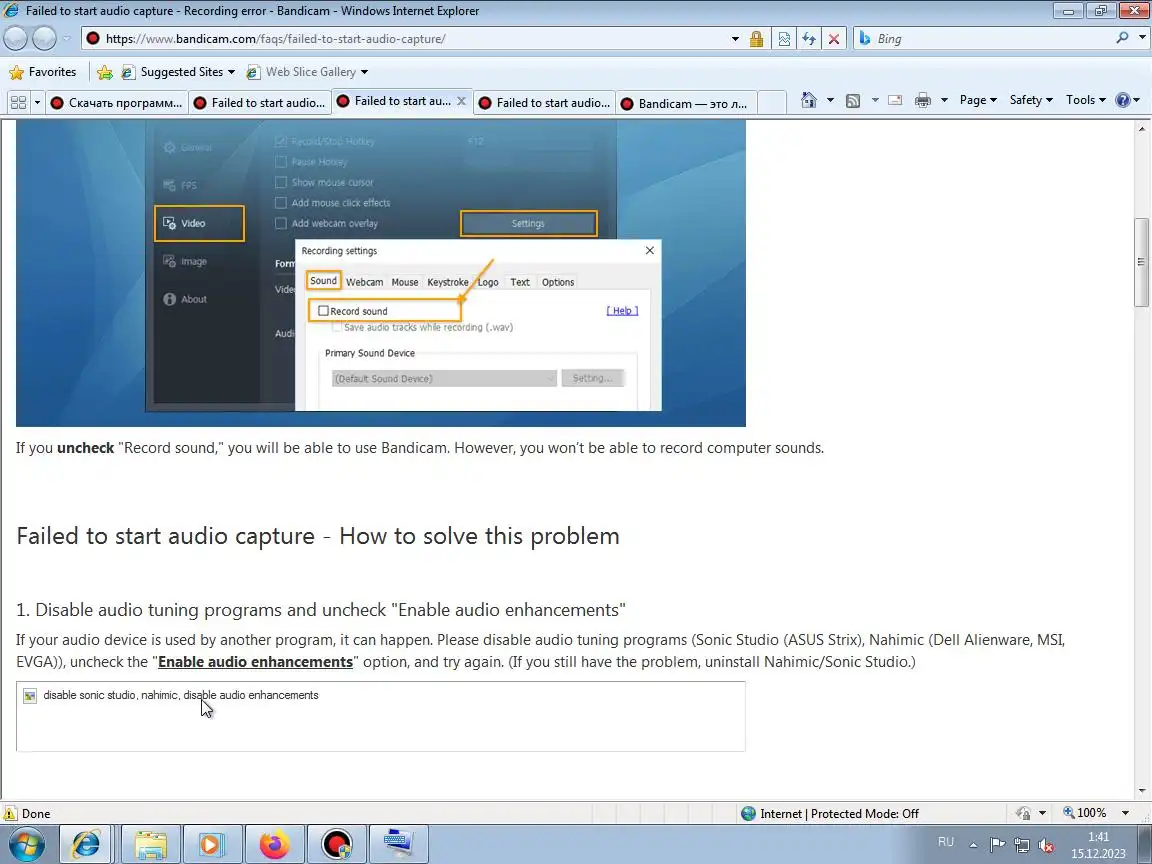
Task: Click the RSS Feeds icon
Action: (x=853, y=101)
